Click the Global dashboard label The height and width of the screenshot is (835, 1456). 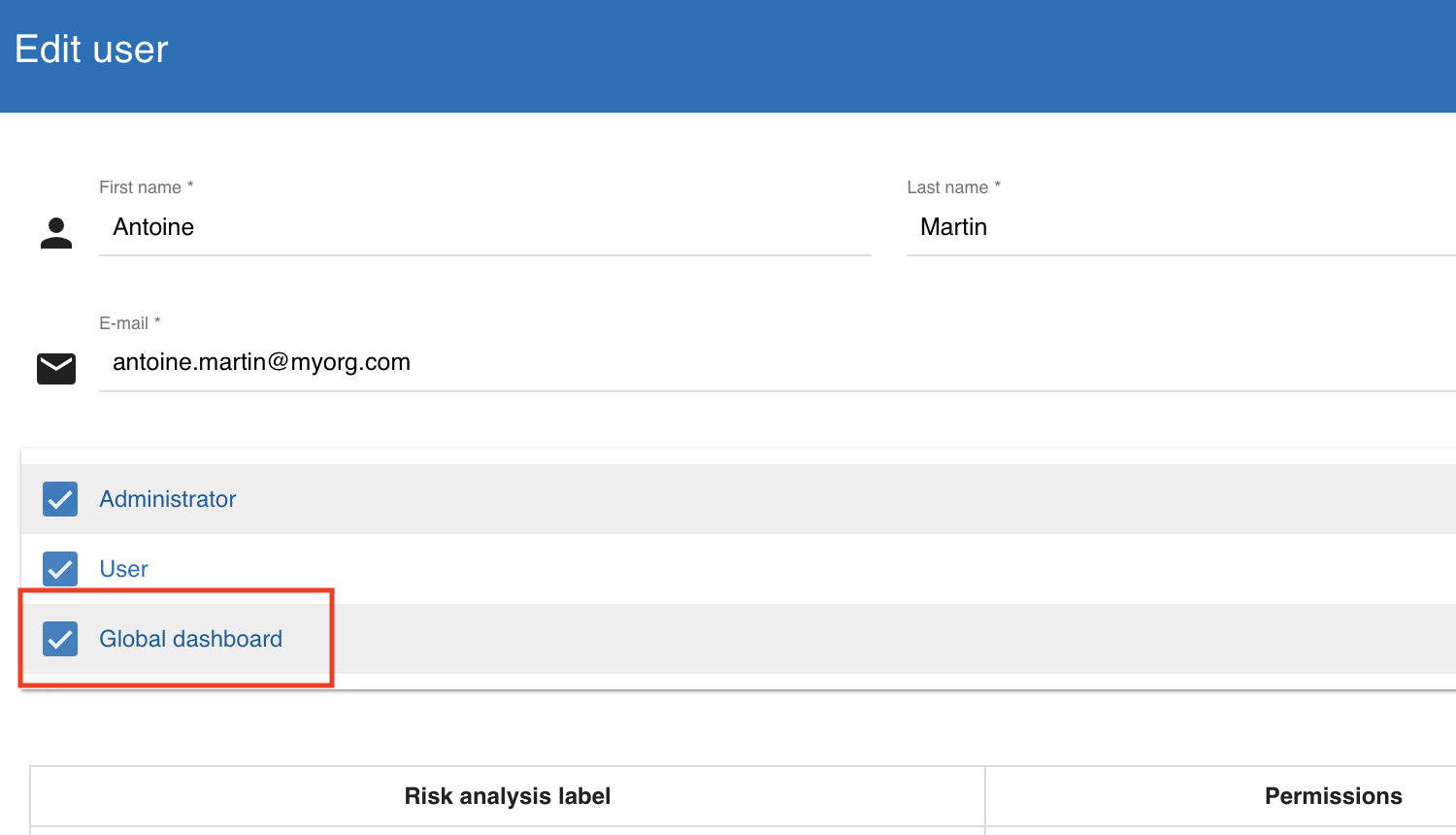191,639
